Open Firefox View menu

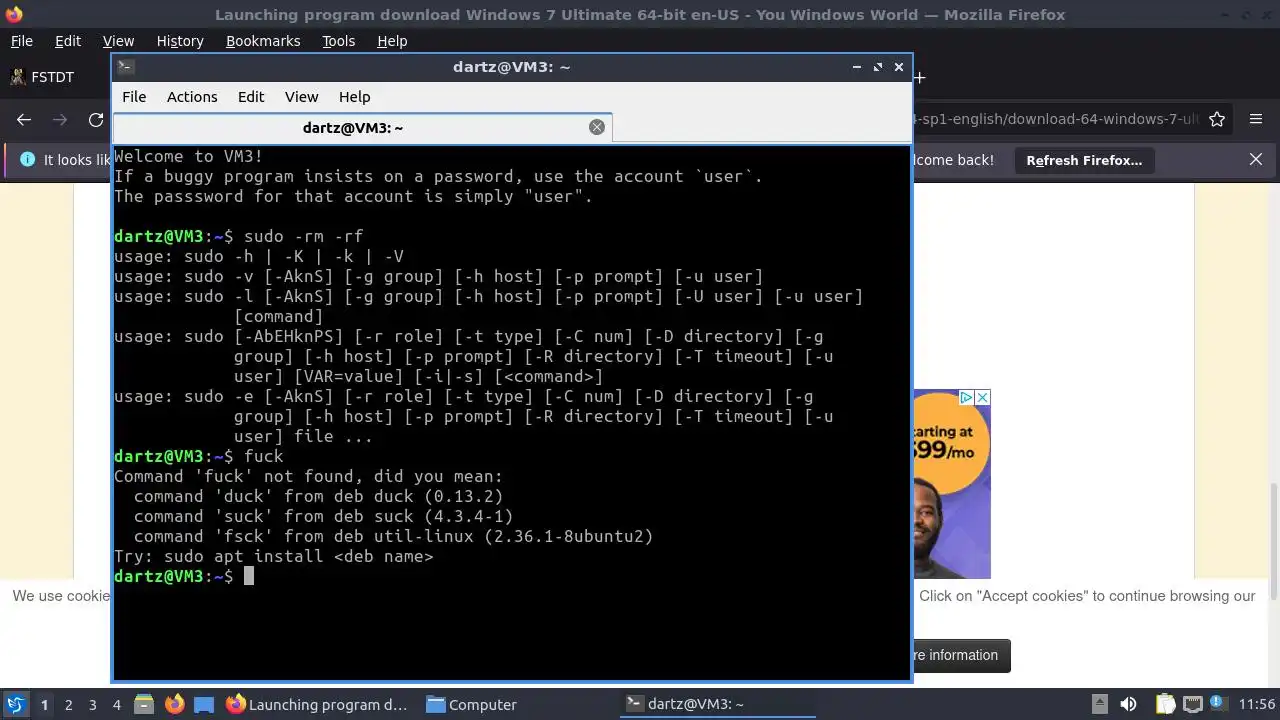click(x=118, y=41)
